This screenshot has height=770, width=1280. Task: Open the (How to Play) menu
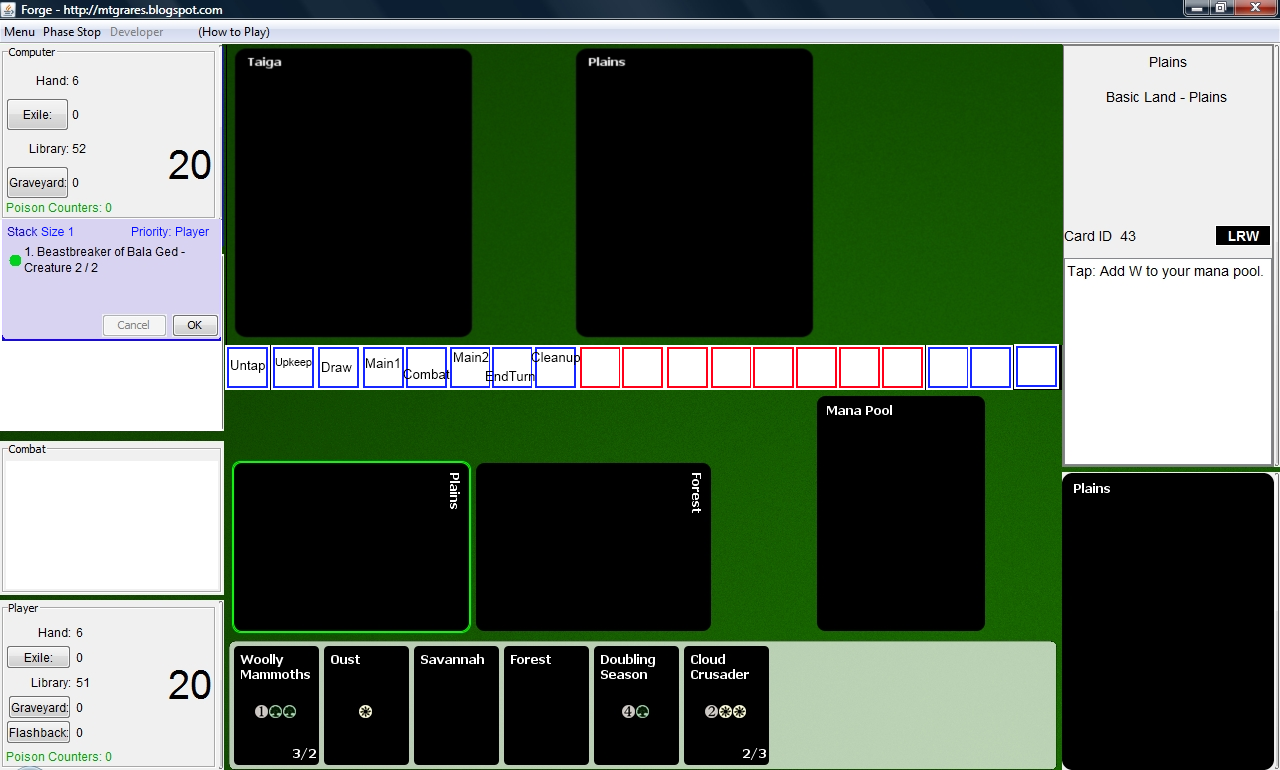coord(234,32)
